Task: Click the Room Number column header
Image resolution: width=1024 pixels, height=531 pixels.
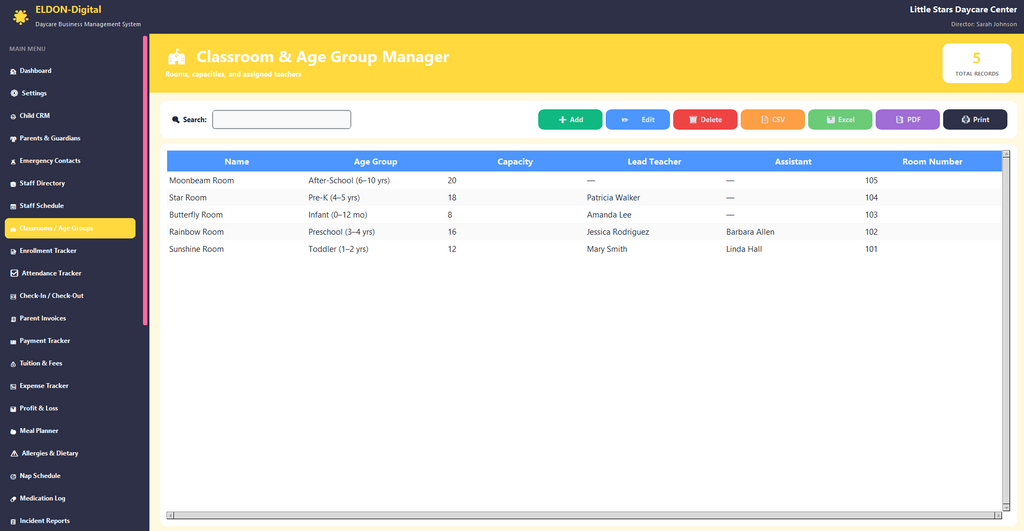Action: coord(932,161)
